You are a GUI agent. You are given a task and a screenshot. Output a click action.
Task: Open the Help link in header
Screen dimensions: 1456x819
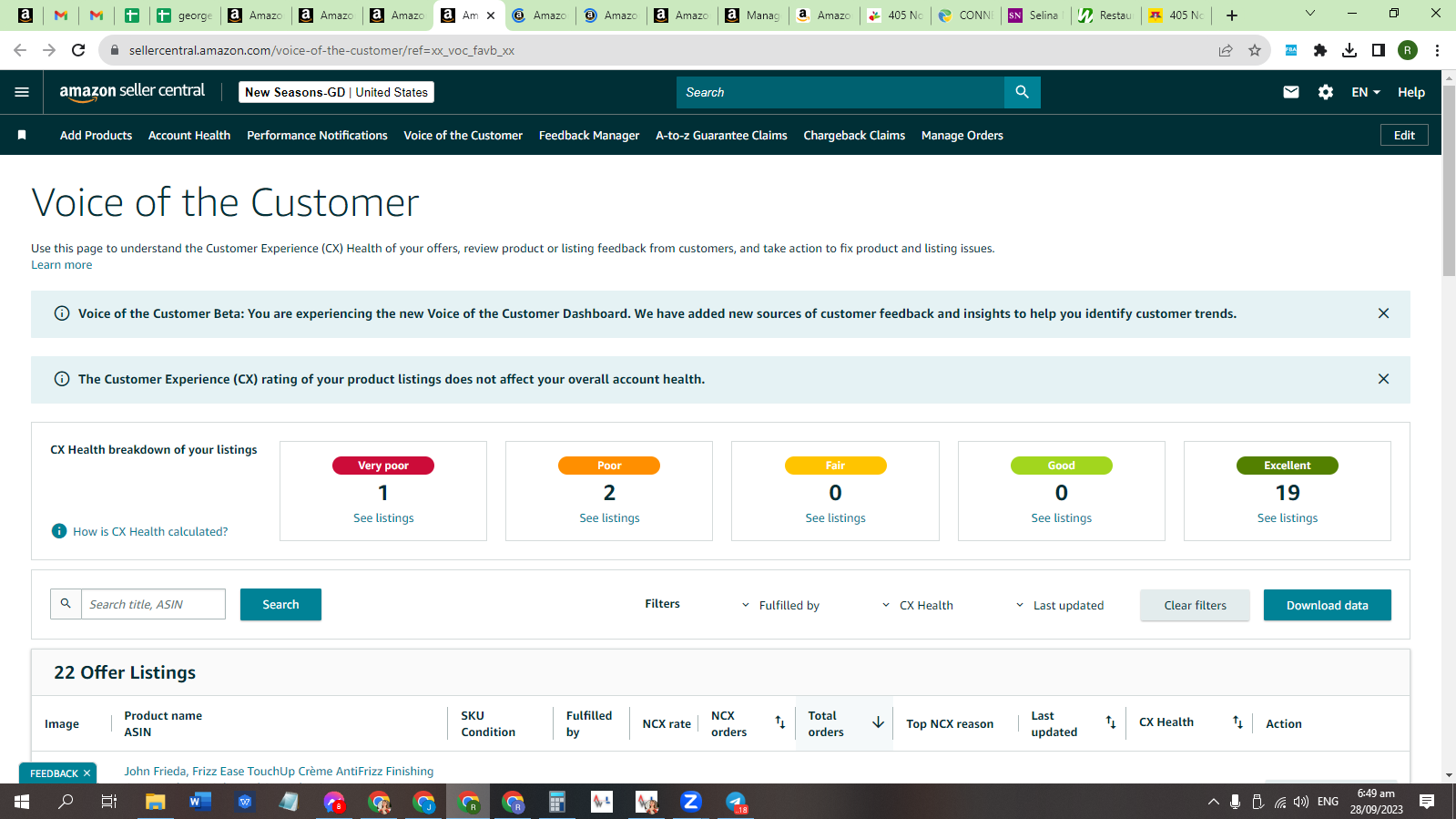click(x=1411, y=92)
